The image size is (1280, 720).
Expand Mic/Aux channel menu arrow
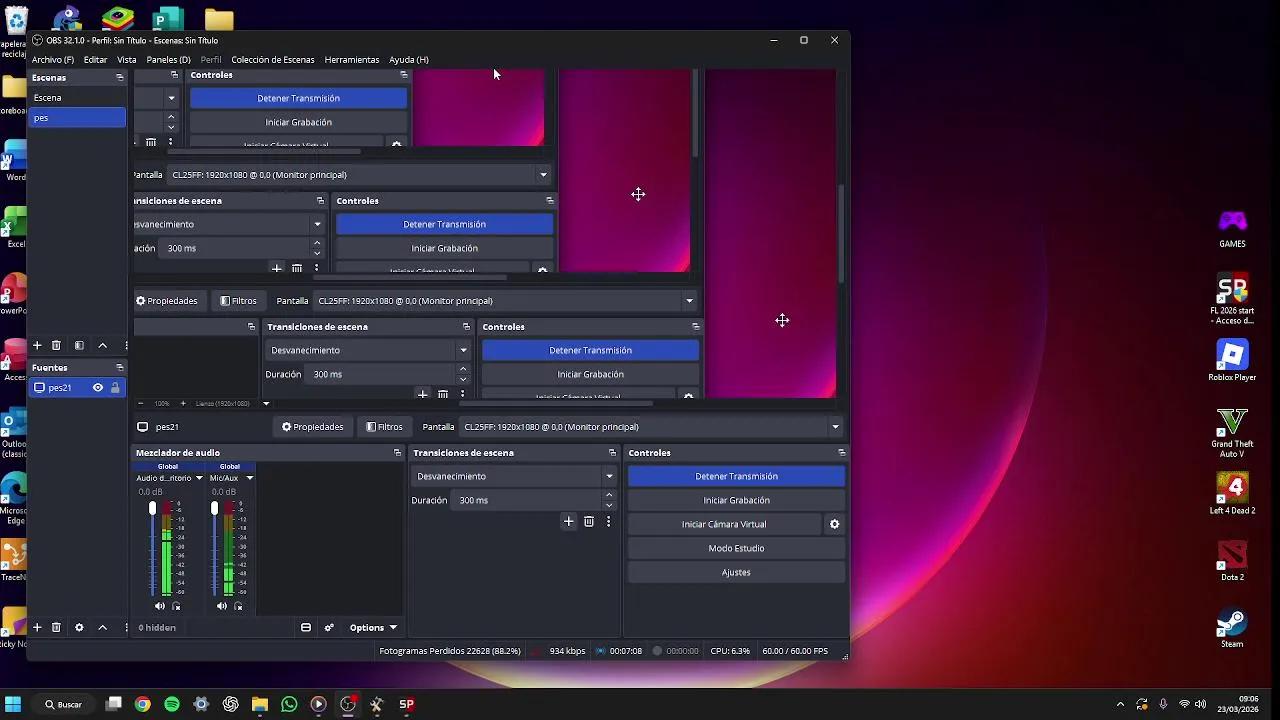pos(249,478)
